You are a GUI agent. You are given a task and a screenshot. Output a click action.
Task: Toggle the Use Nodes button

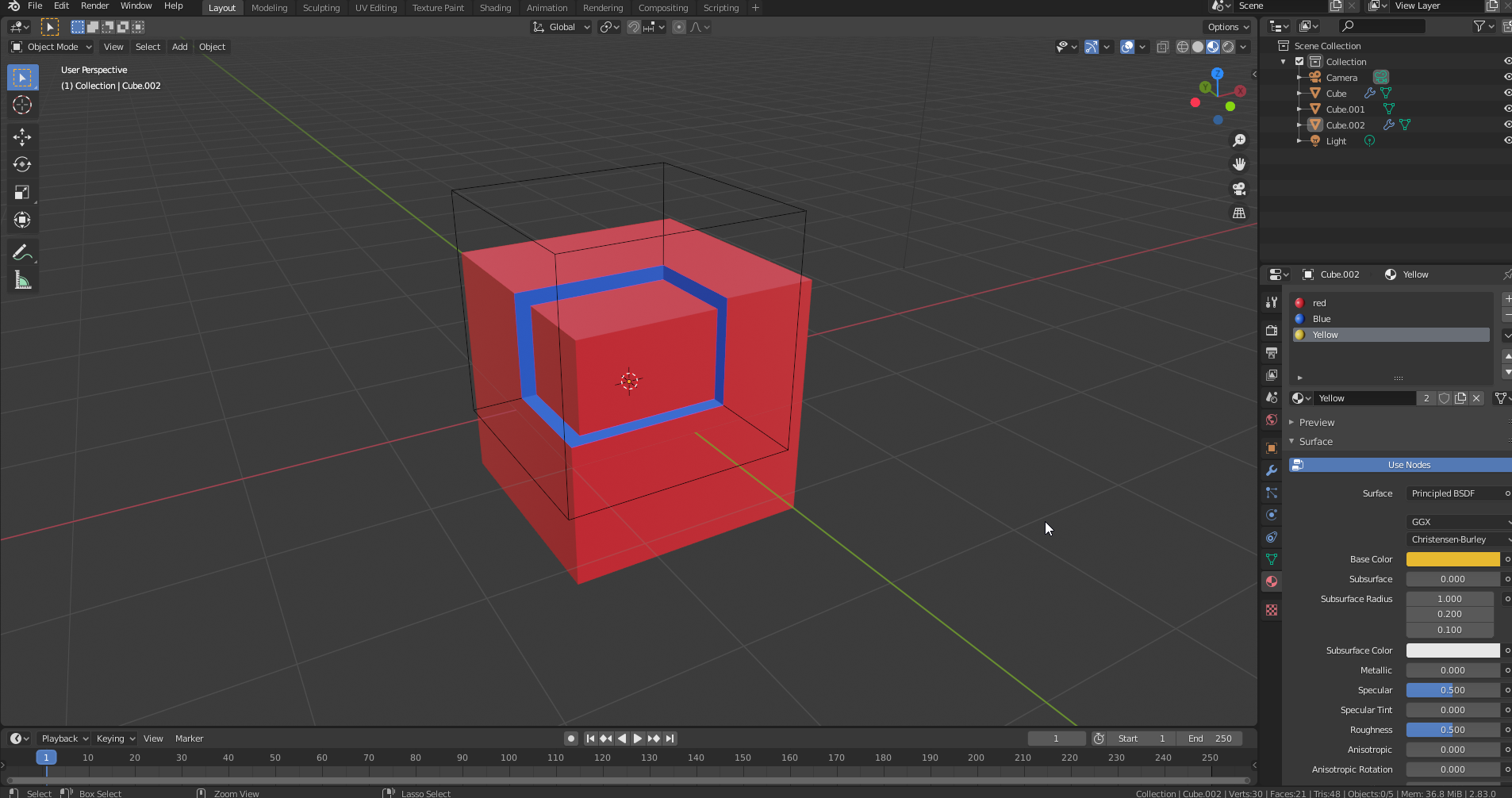(x=1401, y=465)
